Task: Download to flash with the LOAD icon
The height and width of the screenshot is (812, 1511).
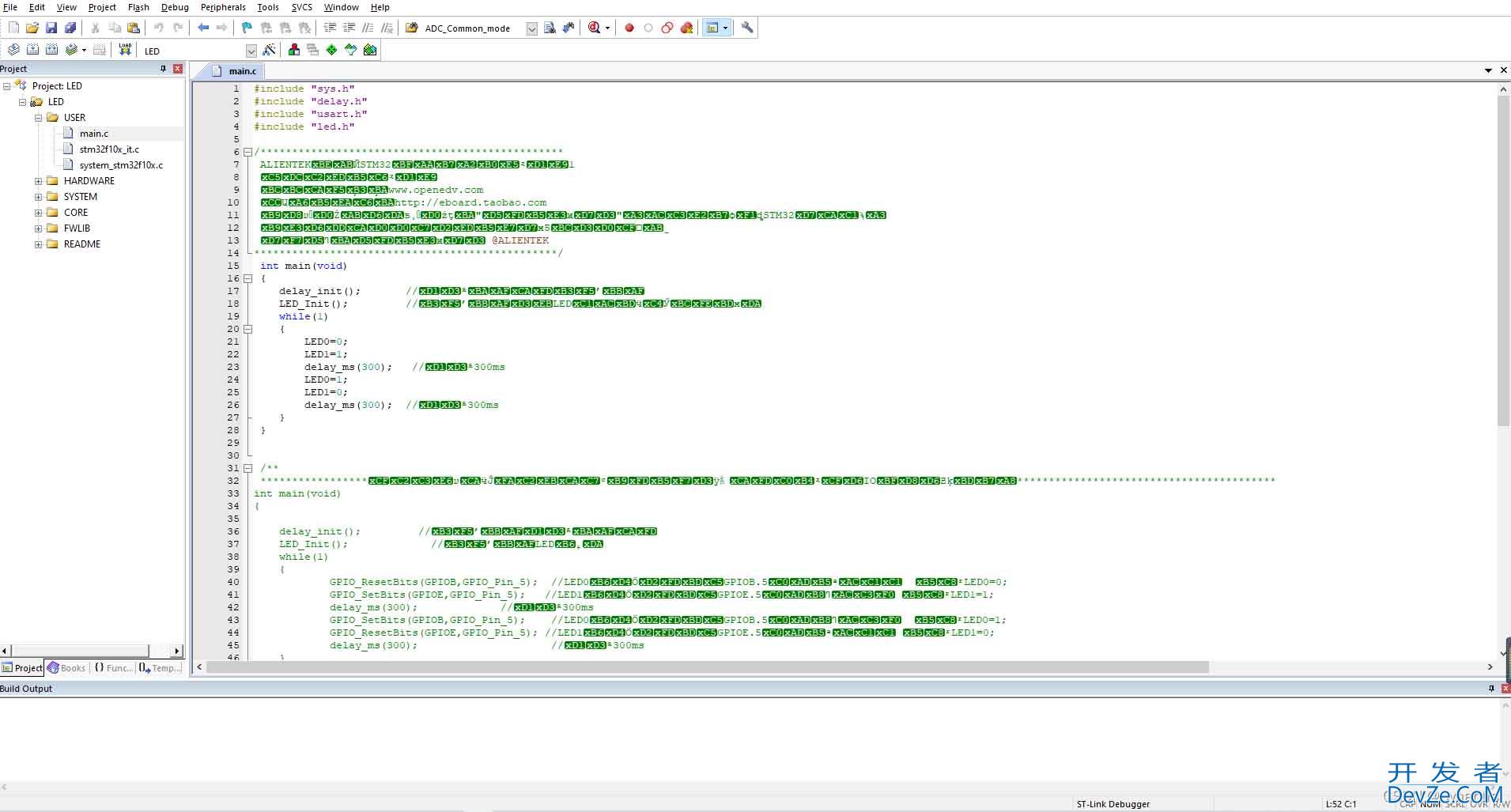Action: (124, 50)
